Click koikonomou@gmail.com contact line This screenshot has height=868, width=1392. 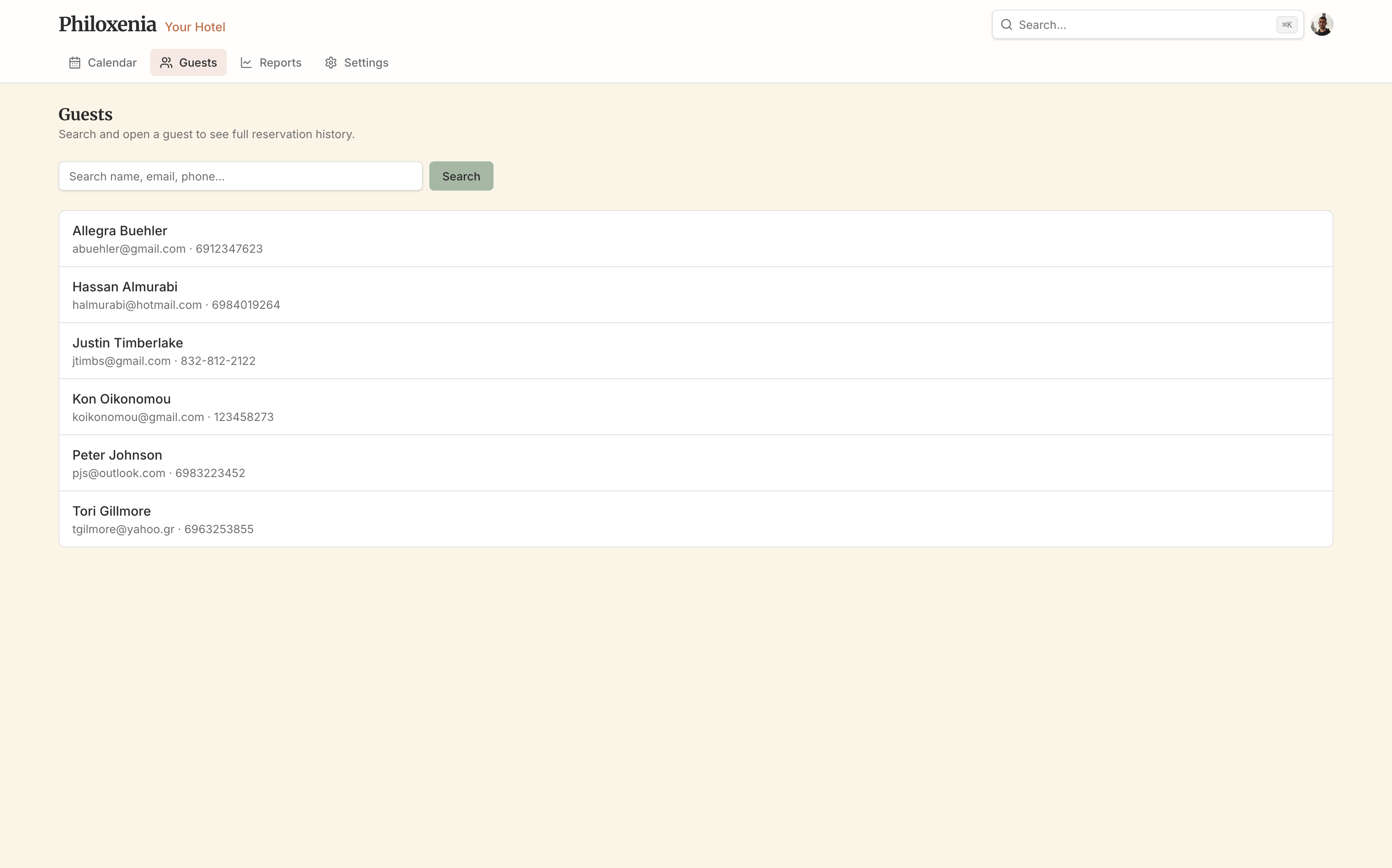[173, 417]
